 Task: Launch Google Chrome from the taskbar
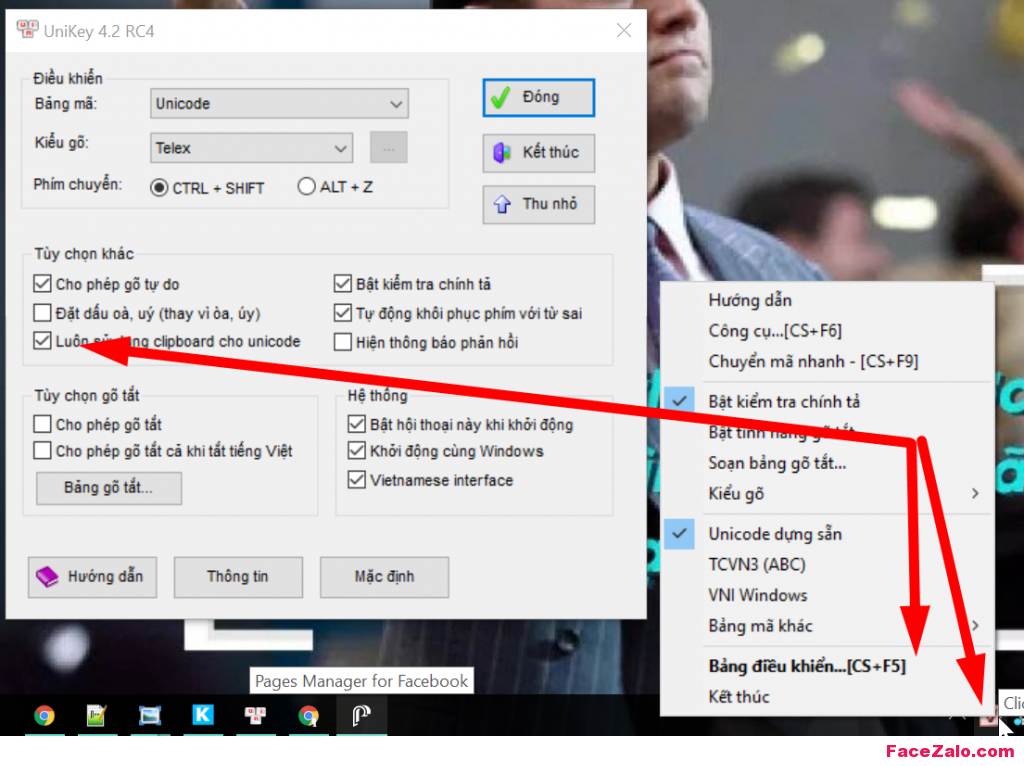[x=45, y=716]
